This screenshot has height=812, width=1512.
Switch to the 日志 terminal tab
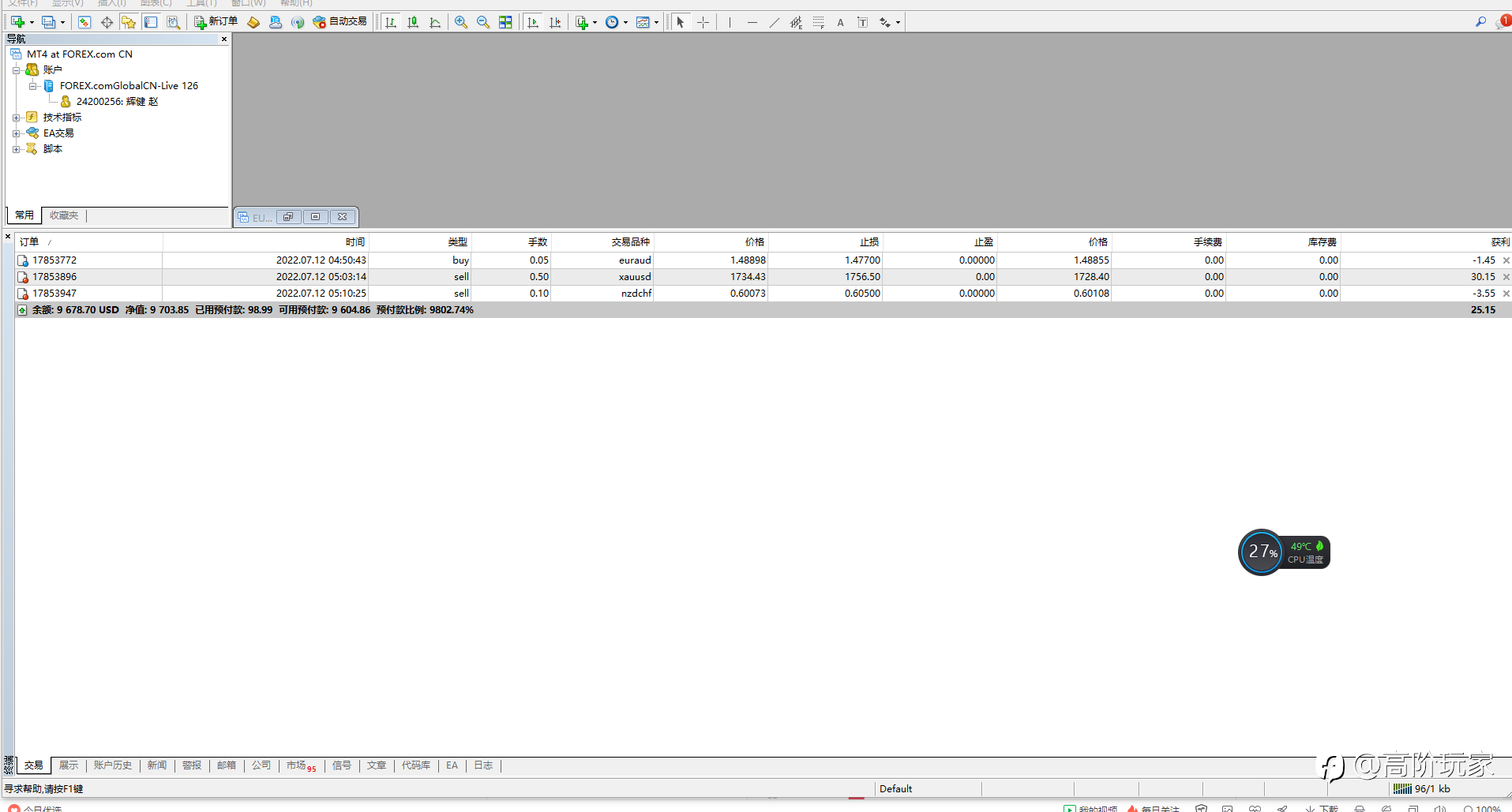point(483,765)
